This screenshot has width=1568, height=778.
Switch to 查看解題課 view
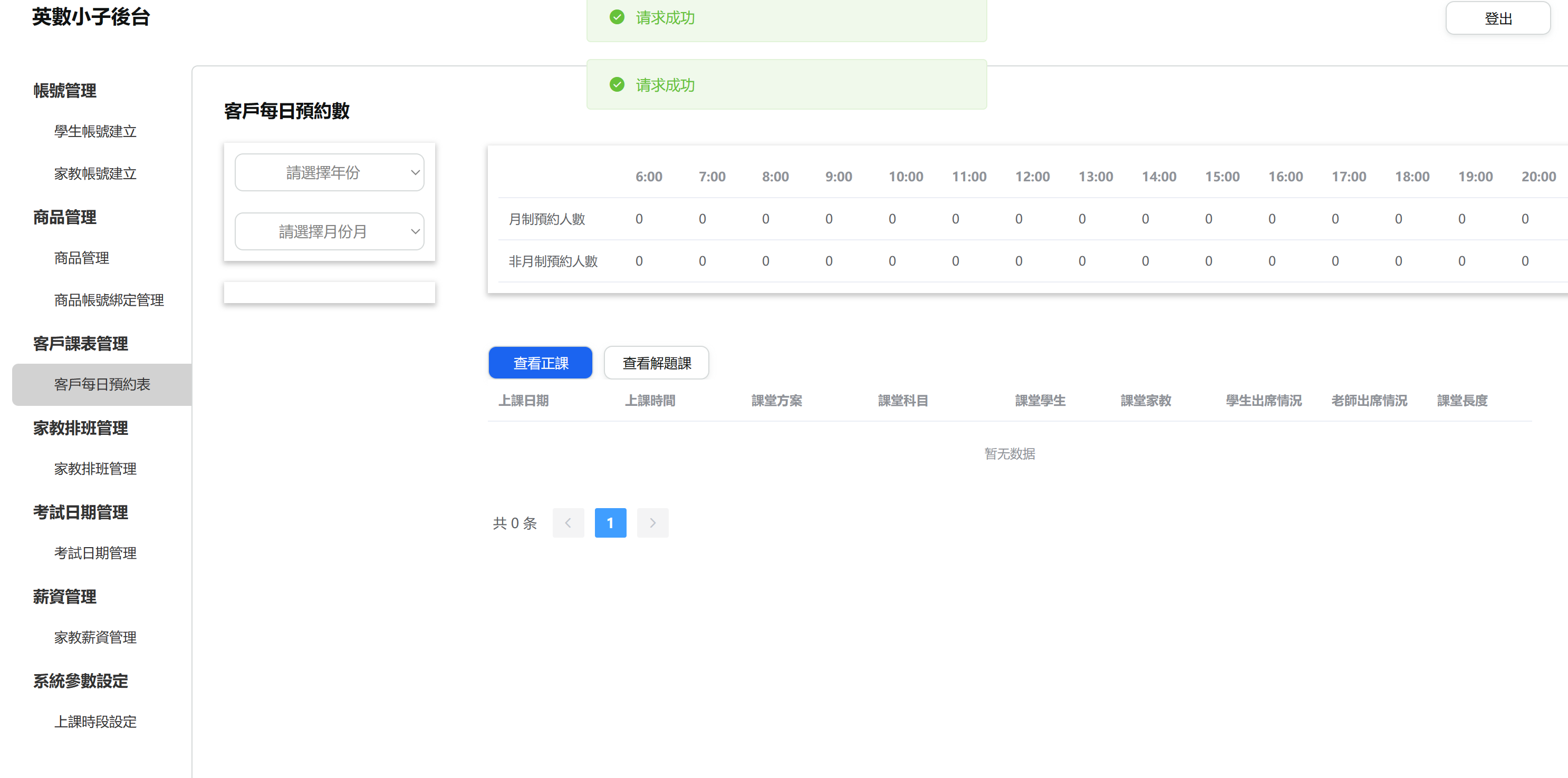click(656, 363)
